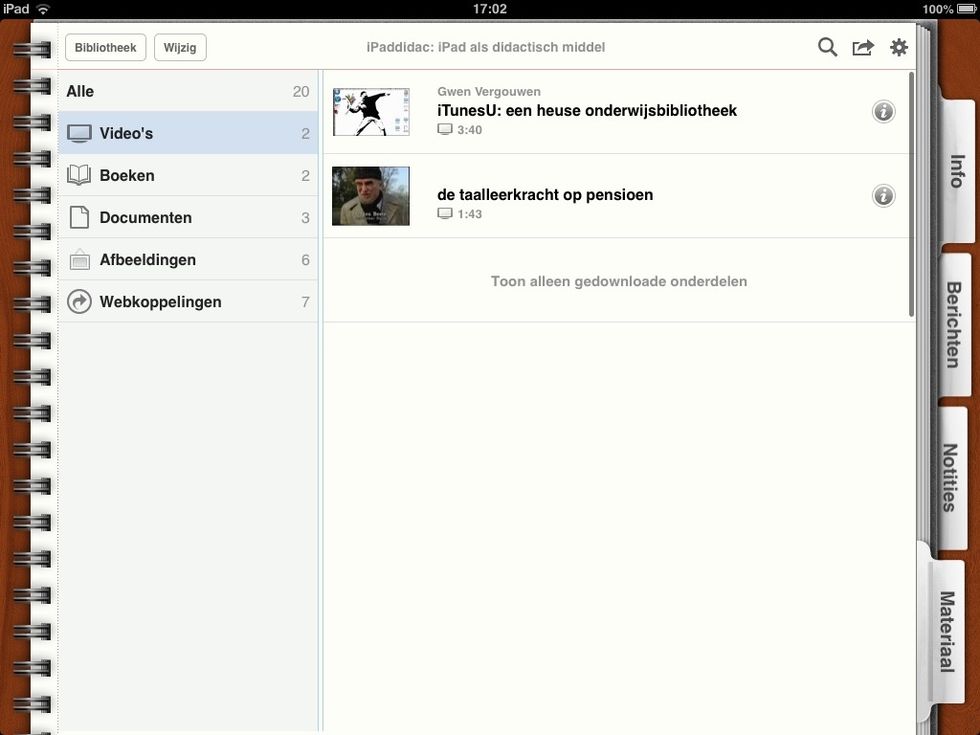Select the Materiaal tab
This screenshot has width=980, height=735.
click(x=946, y=630)
